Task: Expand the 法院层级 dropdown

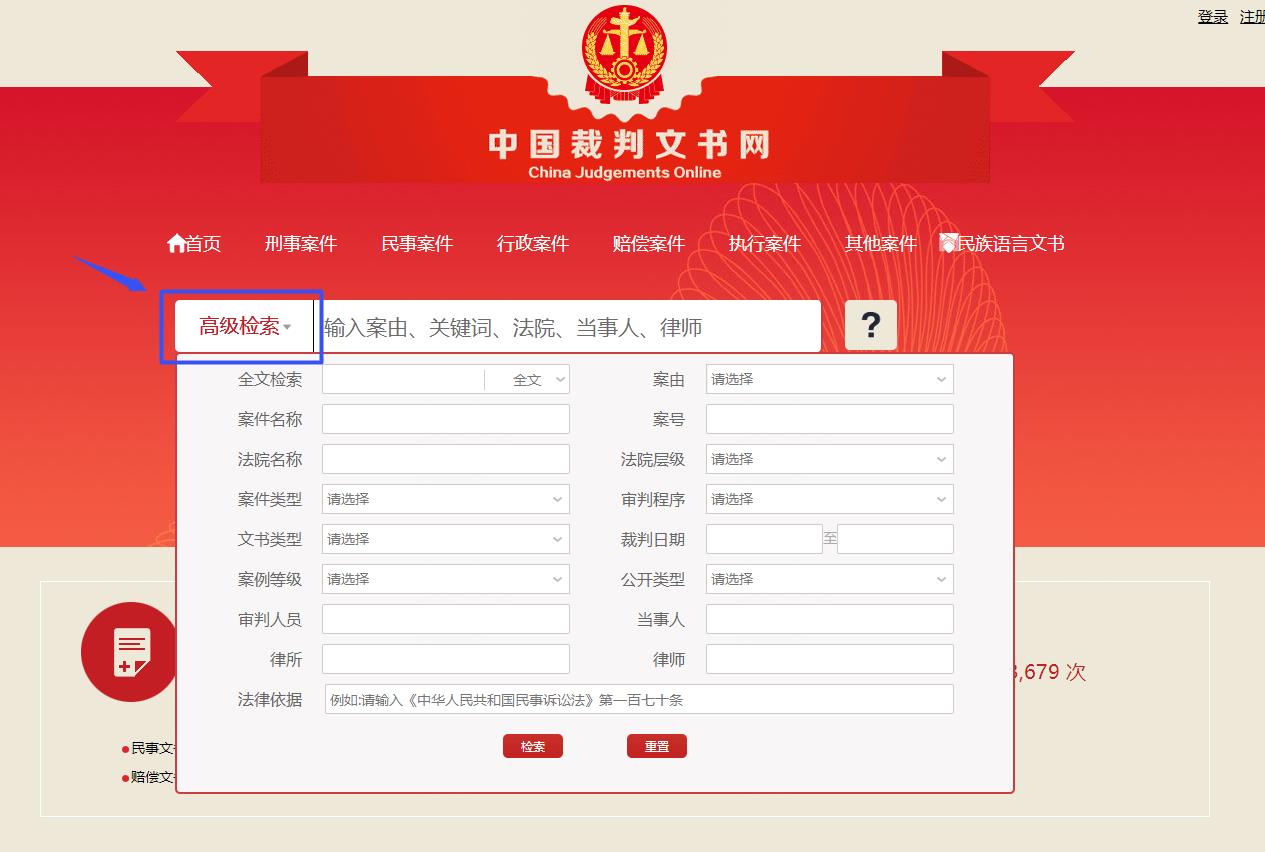Action: 828,459
